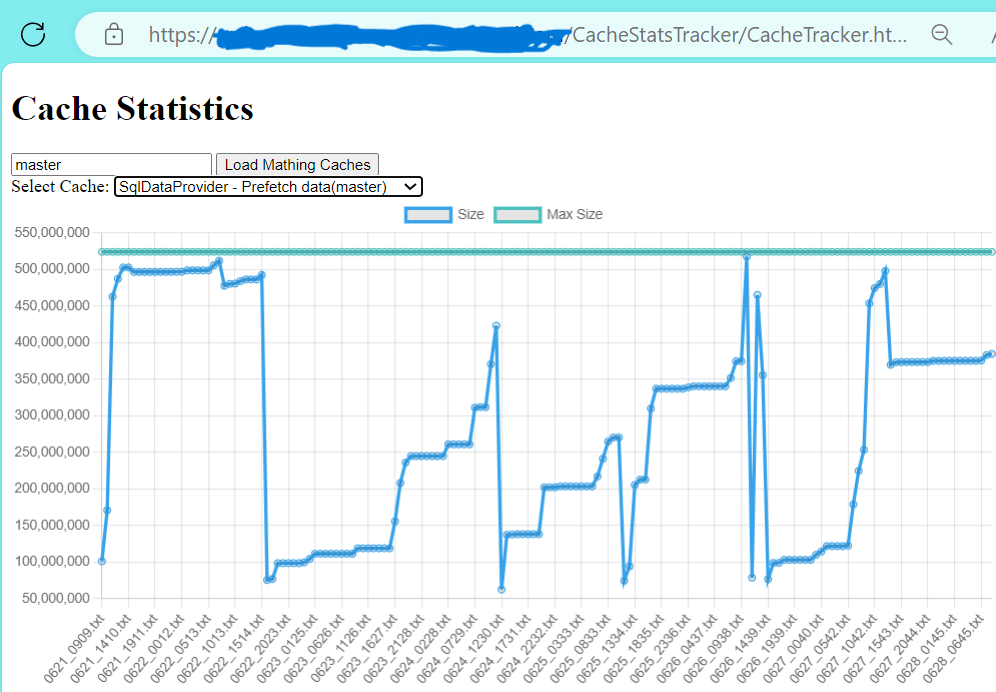996x692 pixels.
Task: Click the text field containing "master"
Action: [x=111, y=164]
